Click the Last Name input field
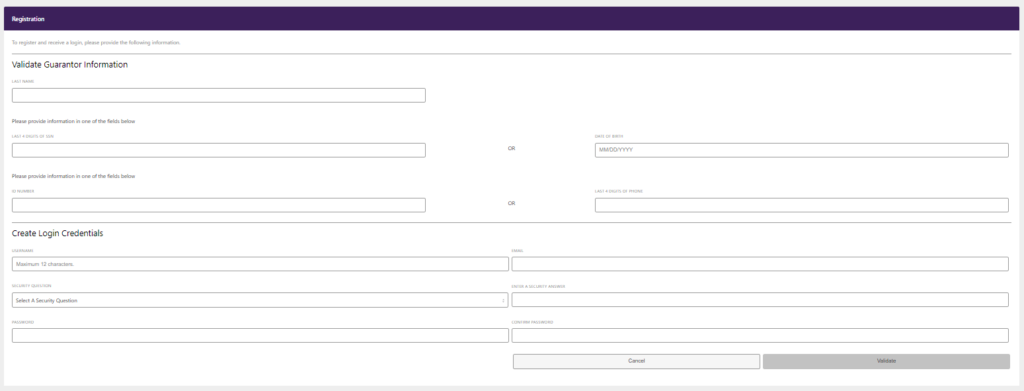The image size is (1024, 391). point(219,95)
